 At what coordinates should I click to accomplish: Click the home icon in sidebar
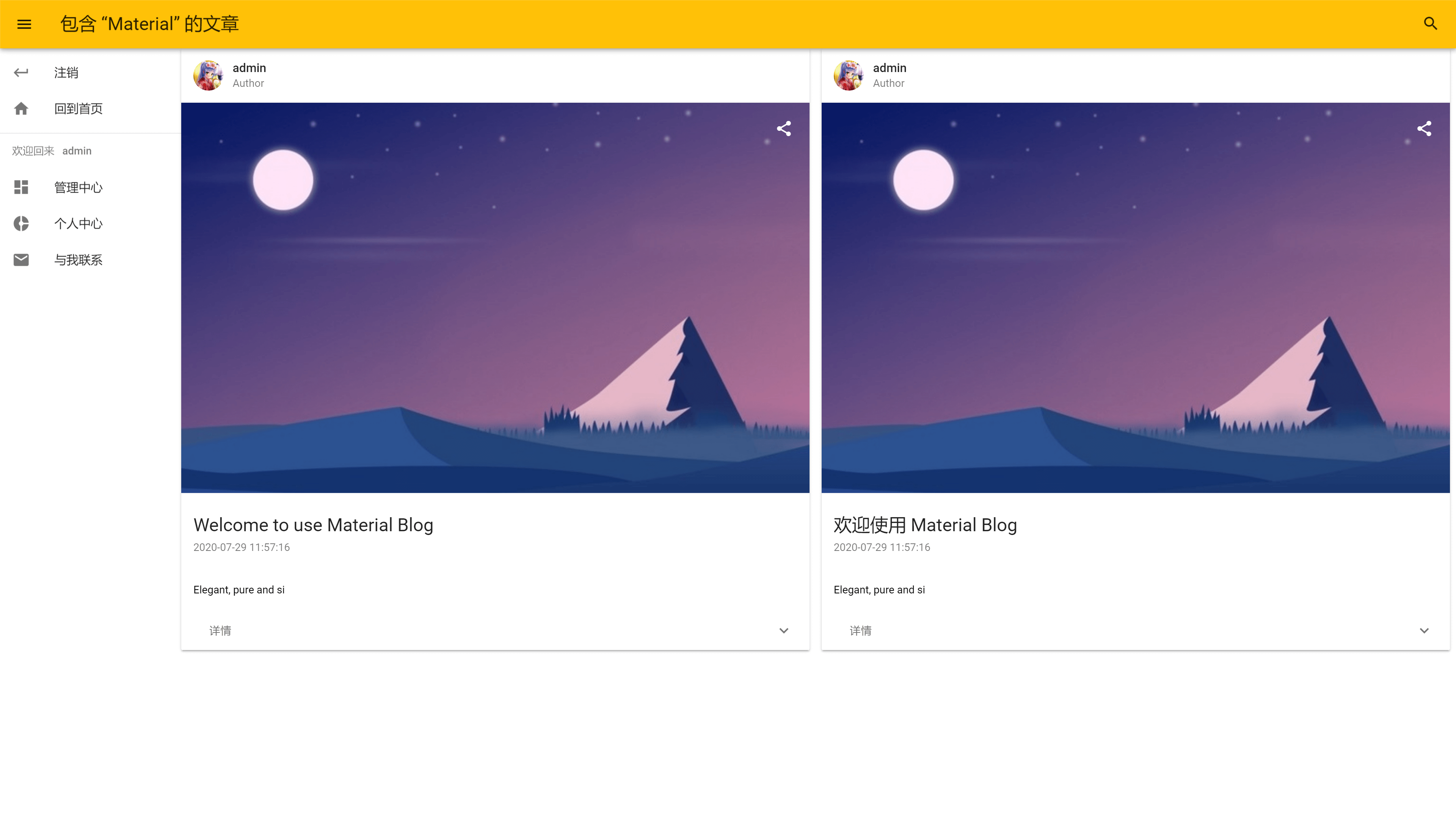point(21,108)
